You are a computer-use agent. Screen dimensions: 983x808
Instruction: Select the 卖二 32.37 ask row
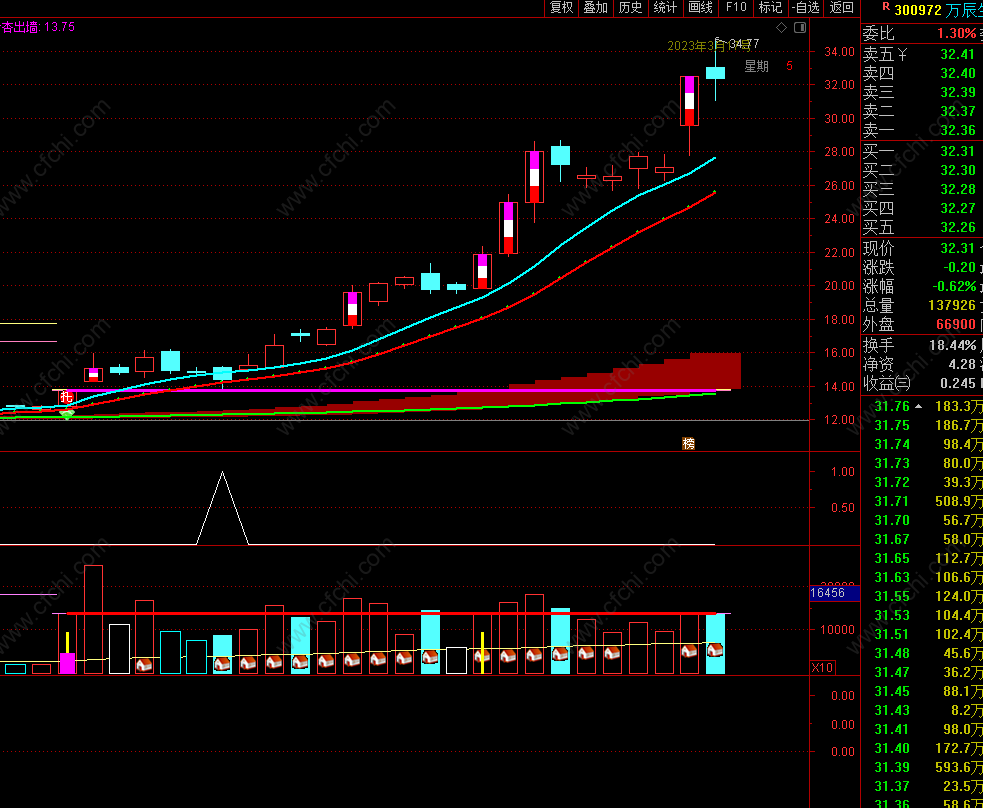pyautogui.click(x=922, y=112)
